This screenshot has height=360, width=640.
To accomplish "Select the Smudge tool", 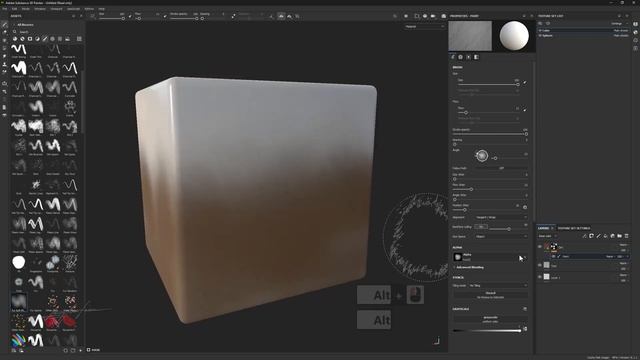I will pos(4,56).
